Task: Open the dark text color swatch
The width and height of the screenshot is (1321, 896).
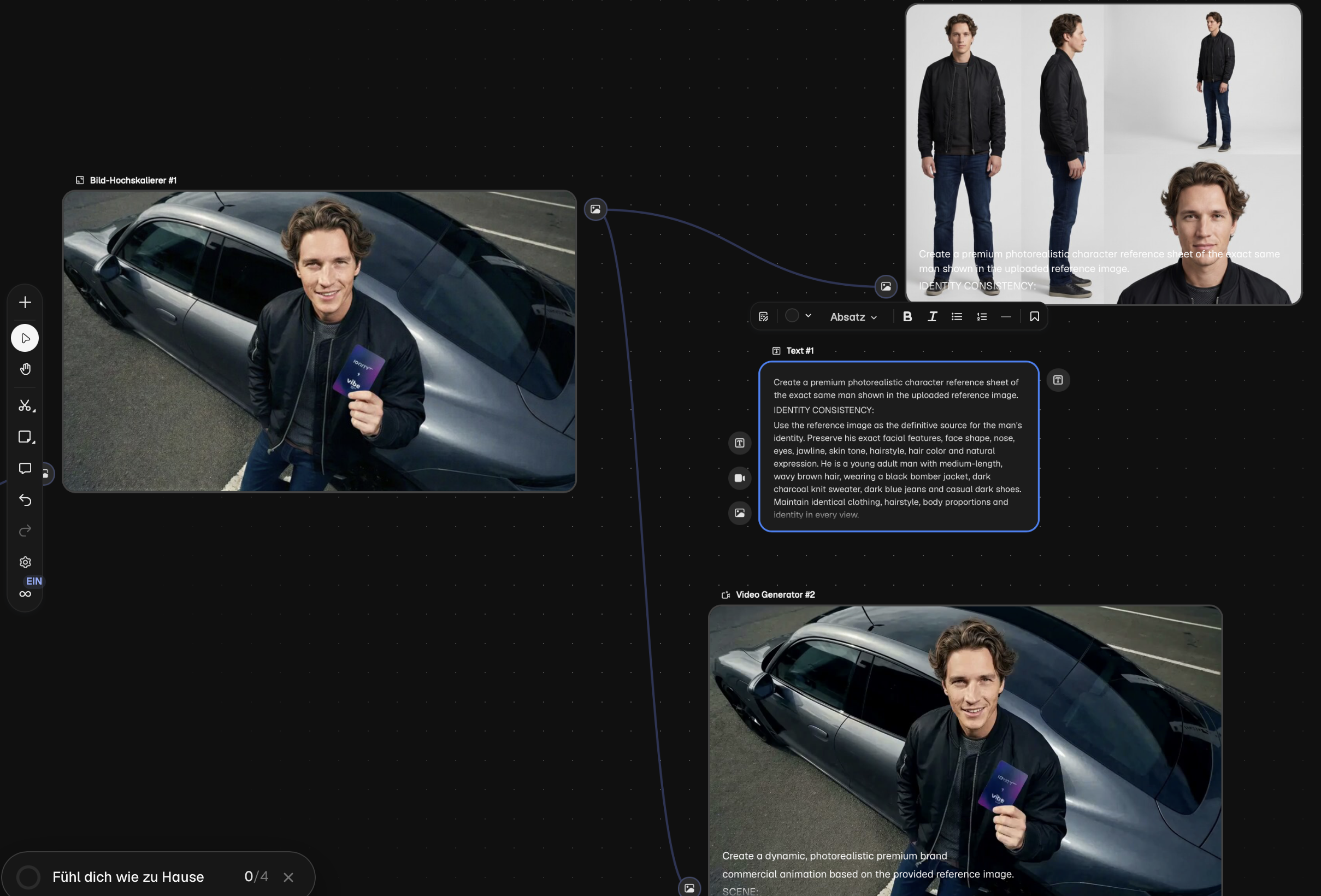Action: click(x=792, y=316)
